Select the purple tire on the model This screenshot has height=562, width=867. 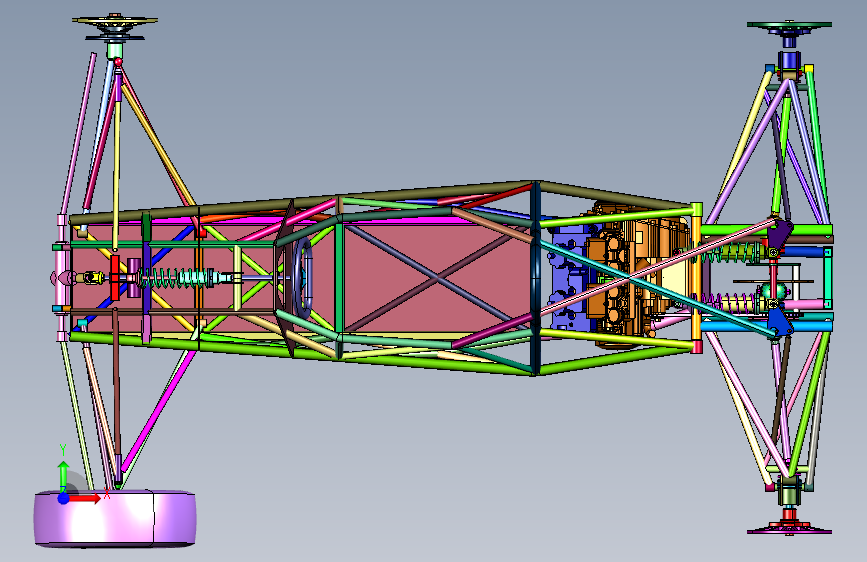click(x=114, y=518)
